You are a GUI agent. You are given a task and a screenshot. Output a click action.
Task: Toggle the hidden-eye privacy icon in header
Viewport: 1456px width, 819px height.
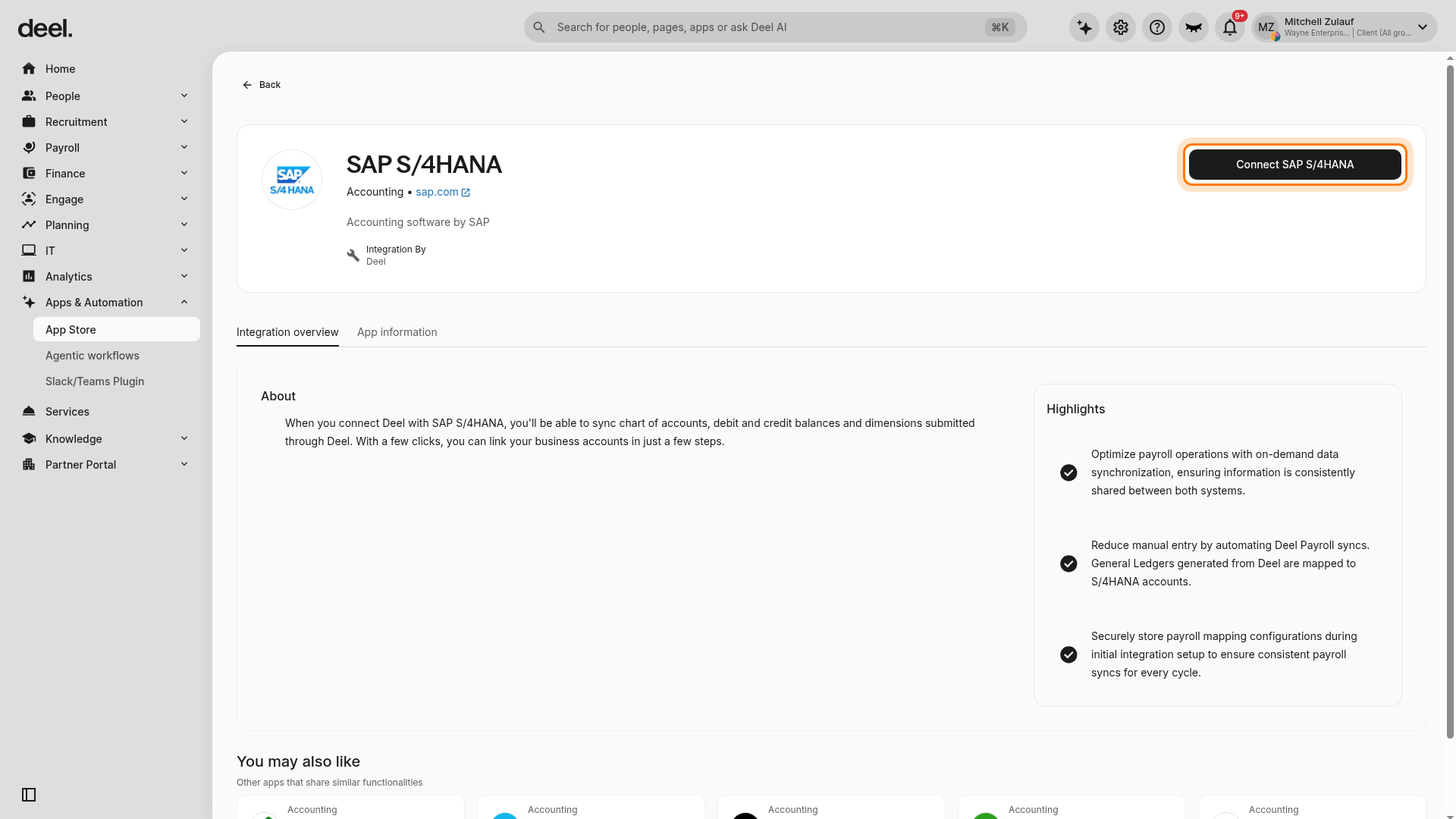tap(1194, 28)
